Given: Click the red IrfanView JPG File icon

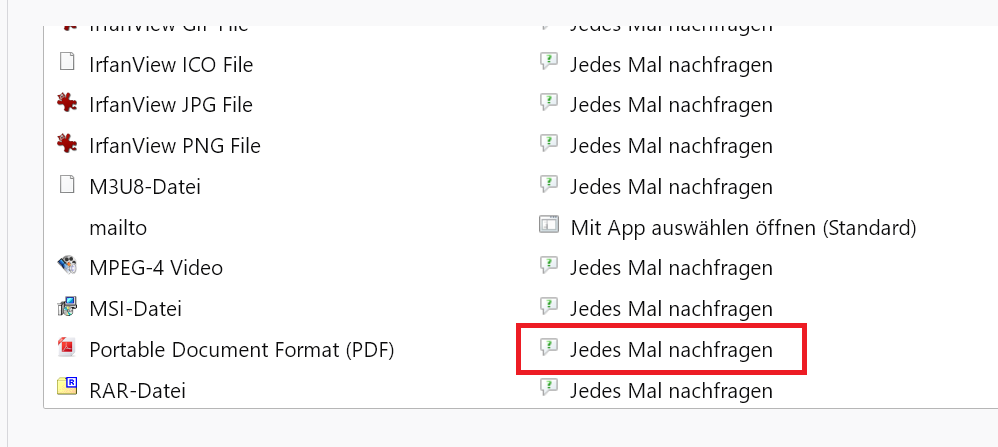Looking at the screenshot, I should click(x=67, y=103).
